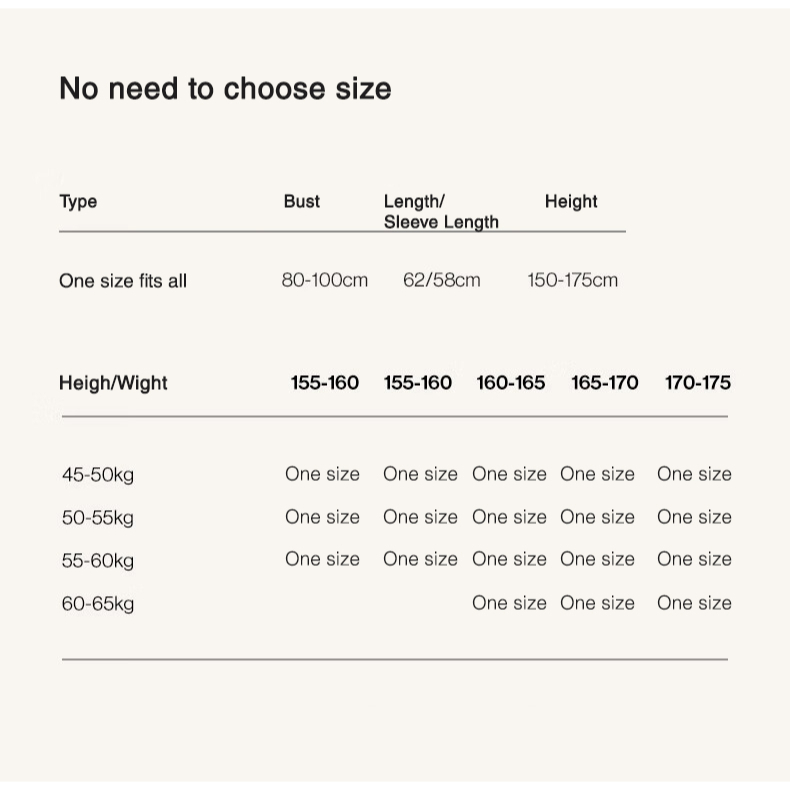Click the Length/Sleeve Length header
This screenshot has height=790, width=790.
[x=441, y=212]
